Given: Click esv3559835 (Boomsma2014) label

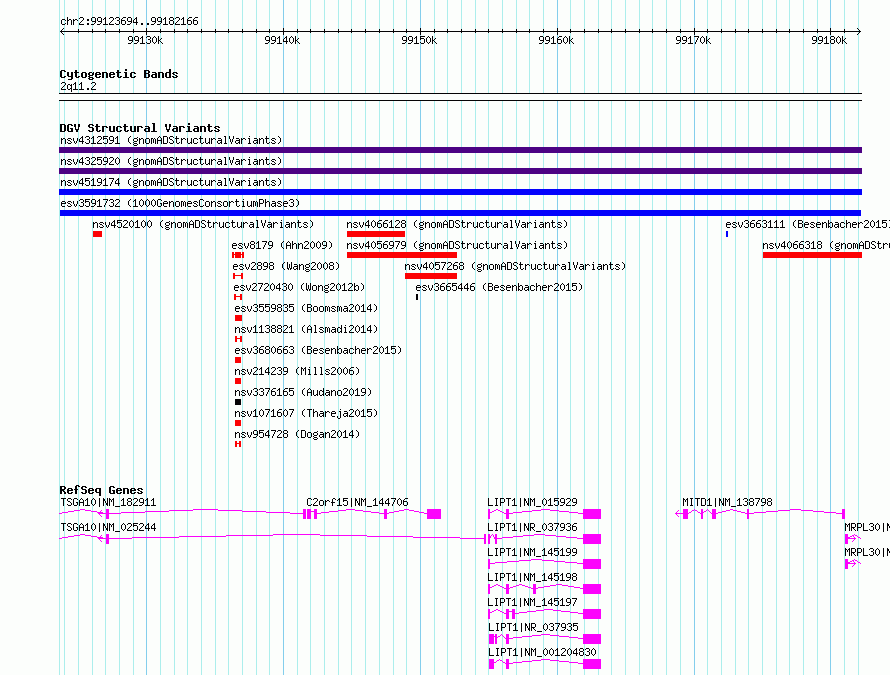Looking at the screenshot, I should 306,308.
